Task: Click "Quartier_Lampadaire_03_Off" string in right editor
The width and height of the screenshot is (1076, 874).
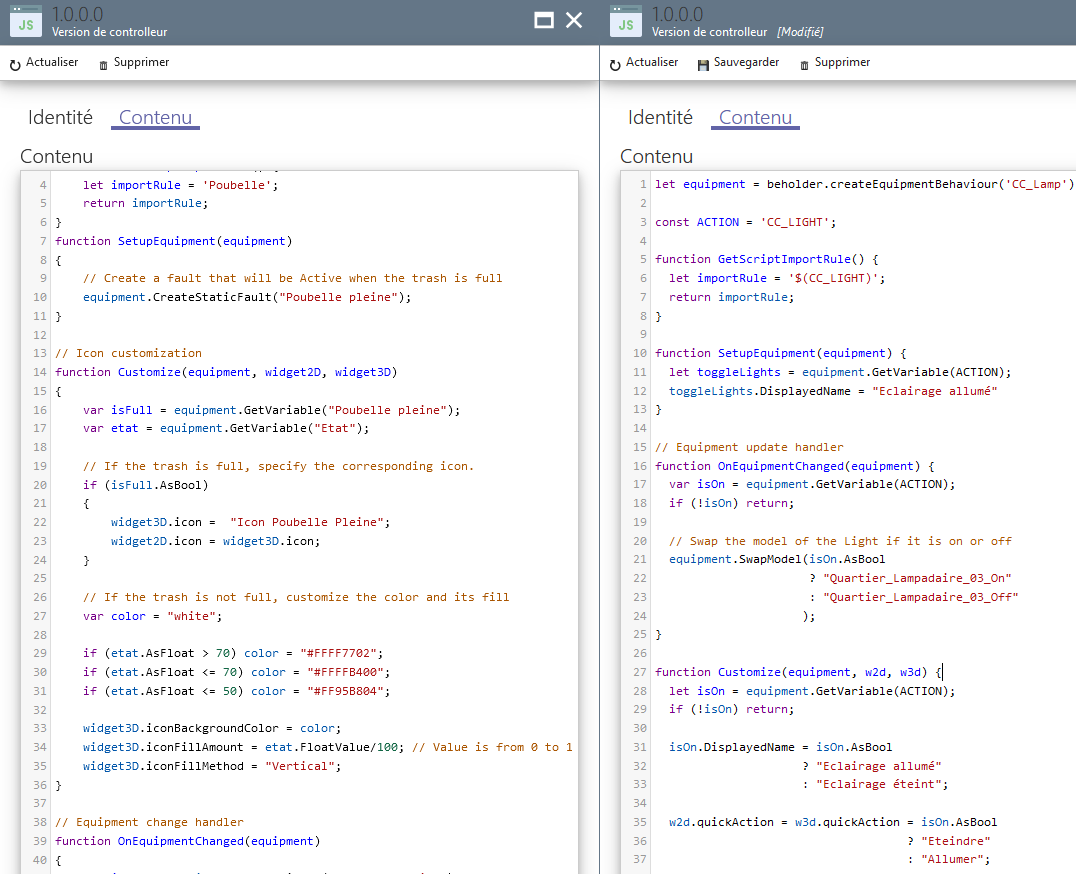Action: (920, 598)
